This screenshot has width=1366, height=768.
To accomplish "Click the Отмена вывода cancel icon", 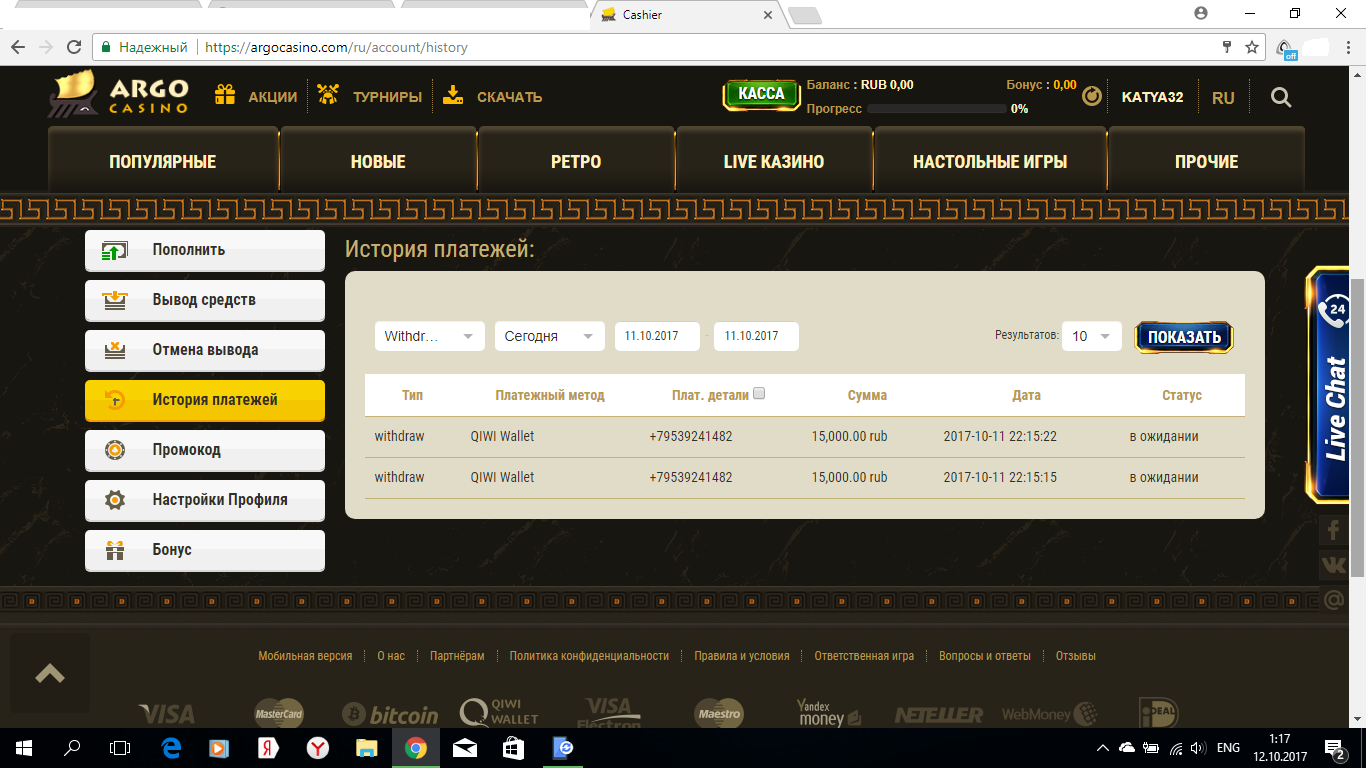I will [115, 350].
